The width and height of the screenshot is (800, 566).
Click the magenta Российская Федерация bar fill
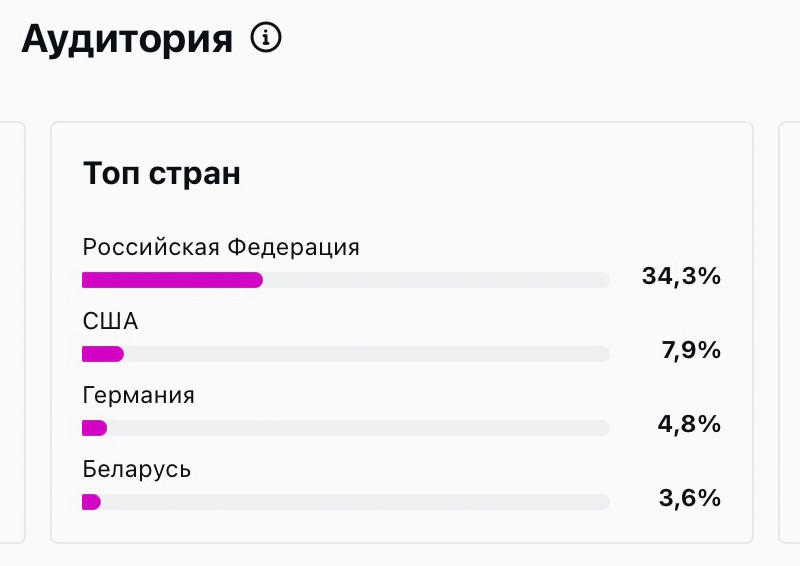pyautogui.click(x=172, y=280)
